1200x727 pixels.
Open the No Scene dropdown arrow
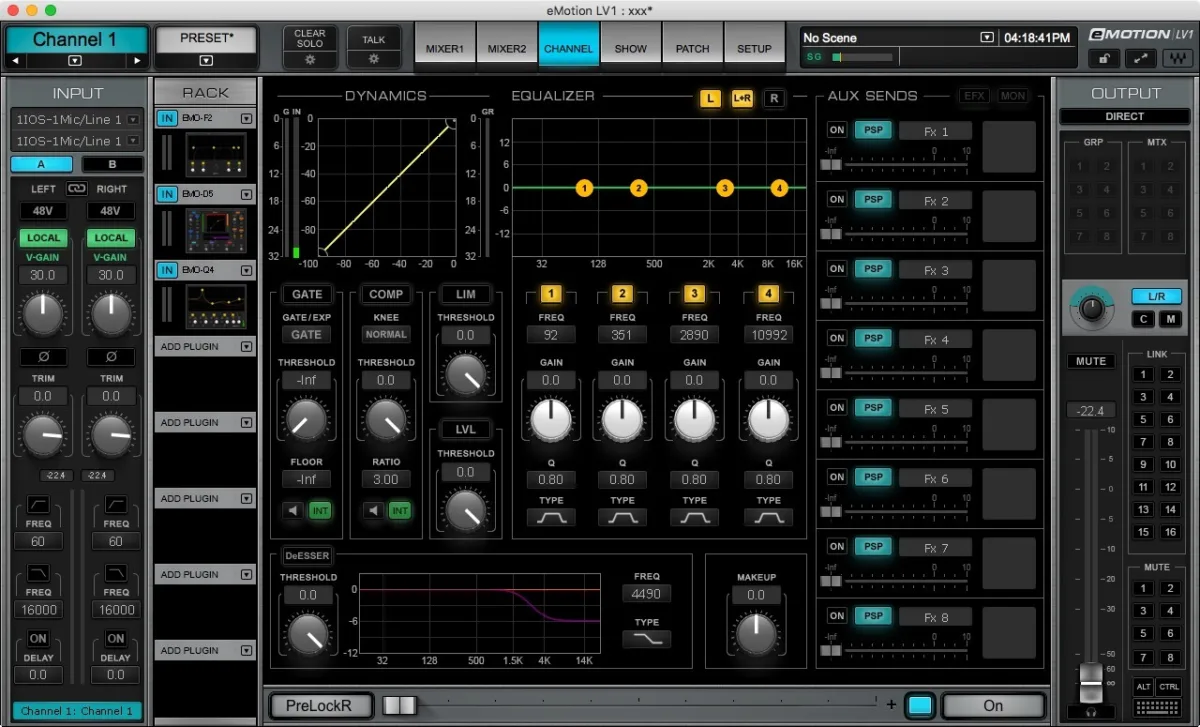tap(987, 38)
